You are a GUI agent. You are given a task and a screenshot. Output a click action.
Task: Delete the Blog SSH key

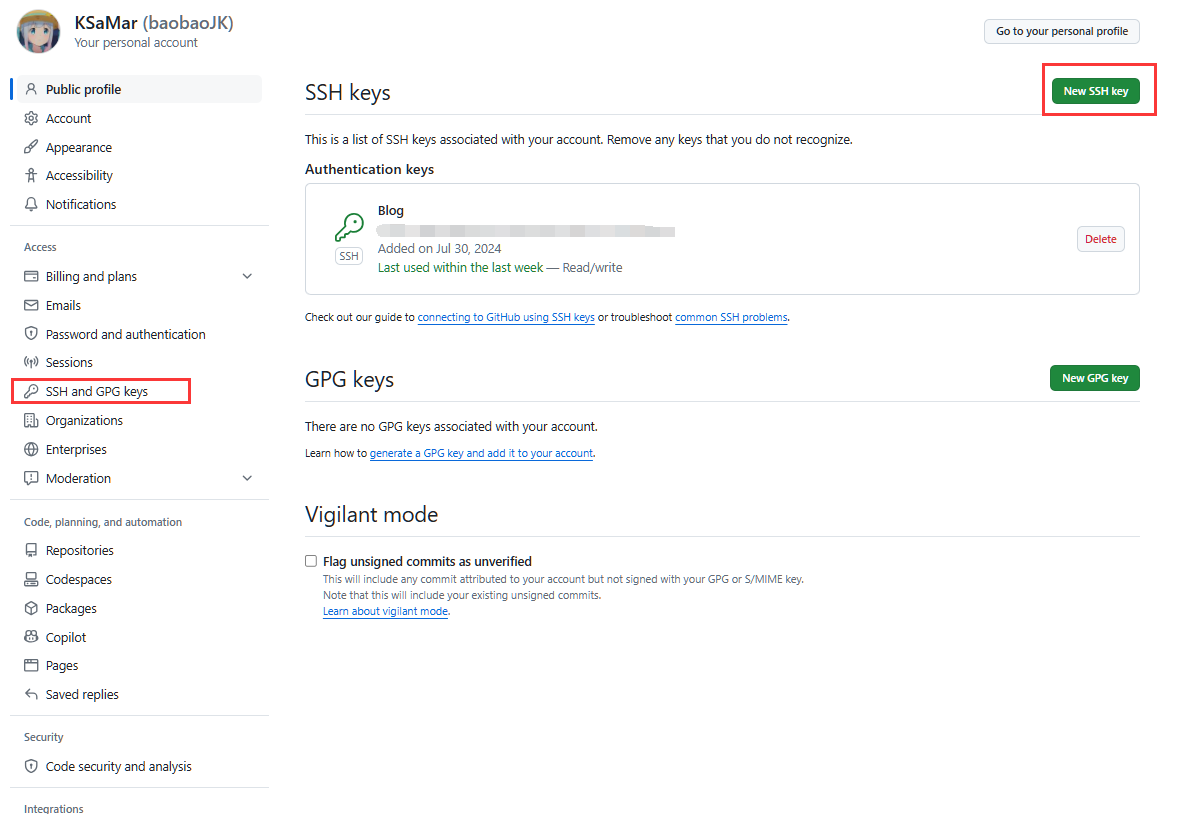coord(1101,239)
